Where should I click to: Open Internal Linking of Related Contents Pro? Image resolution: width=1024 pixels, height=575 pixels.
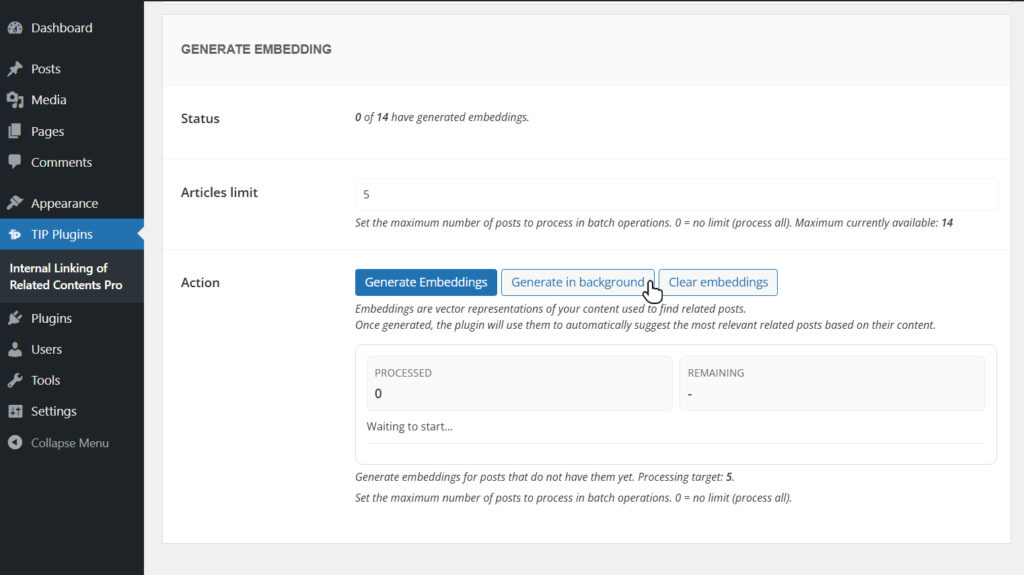point(66,276)
